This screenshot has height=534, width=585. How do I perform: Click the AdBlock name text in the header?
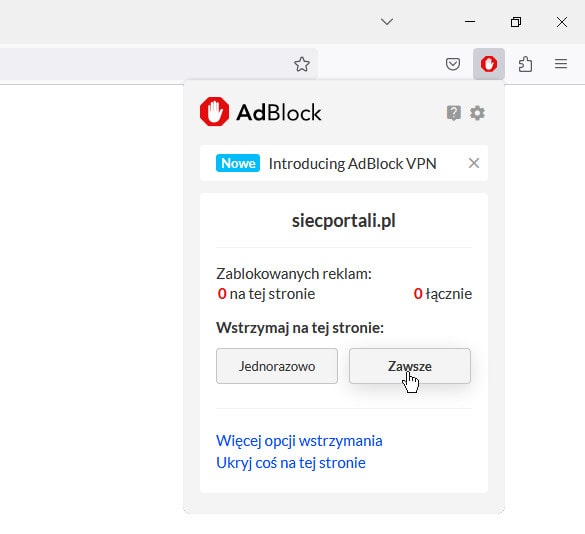click(x=279, y=112)
